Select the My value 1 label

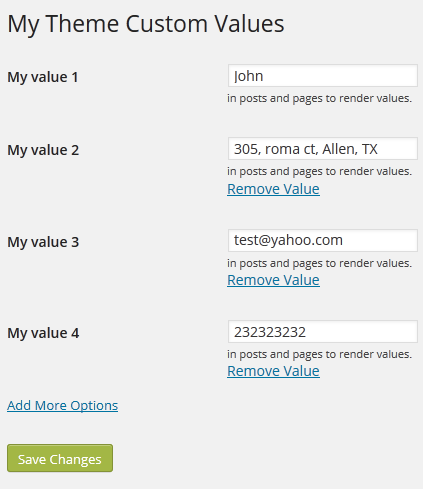click(x=43, y=77)
